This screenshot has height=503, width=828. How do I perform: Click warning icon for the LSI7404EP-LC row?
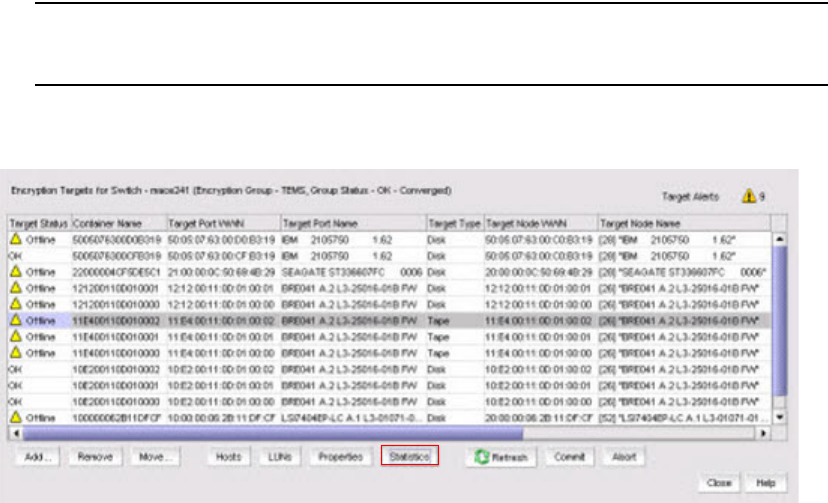16,415
